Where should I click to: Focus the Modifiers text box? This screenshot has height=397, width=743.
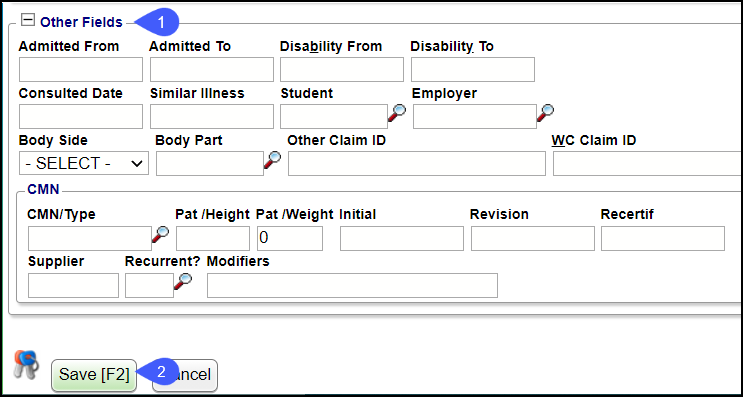click(353, 285)
